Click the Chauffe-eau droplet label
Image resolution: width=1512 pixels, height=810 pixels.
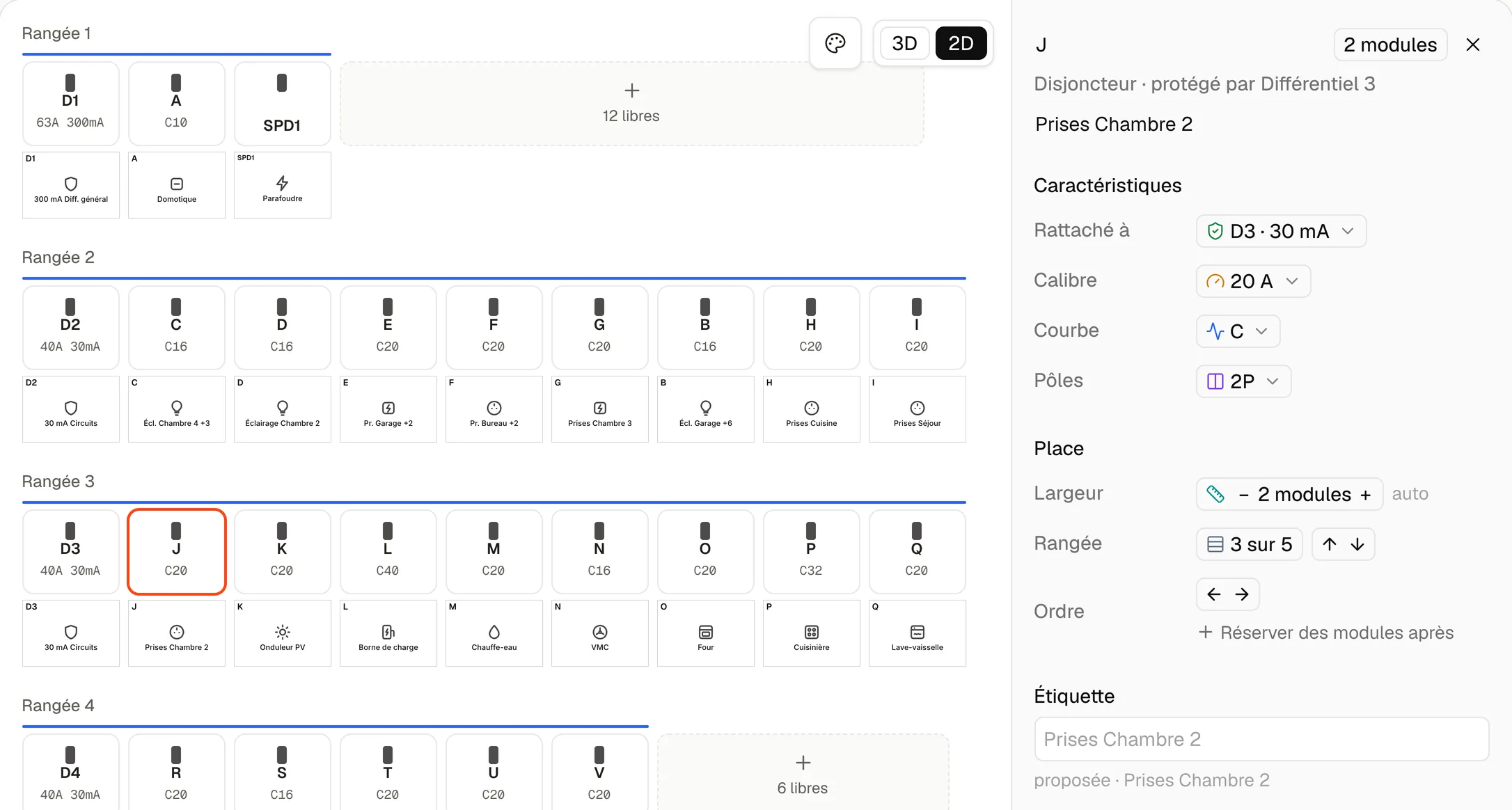pos(494,633)
